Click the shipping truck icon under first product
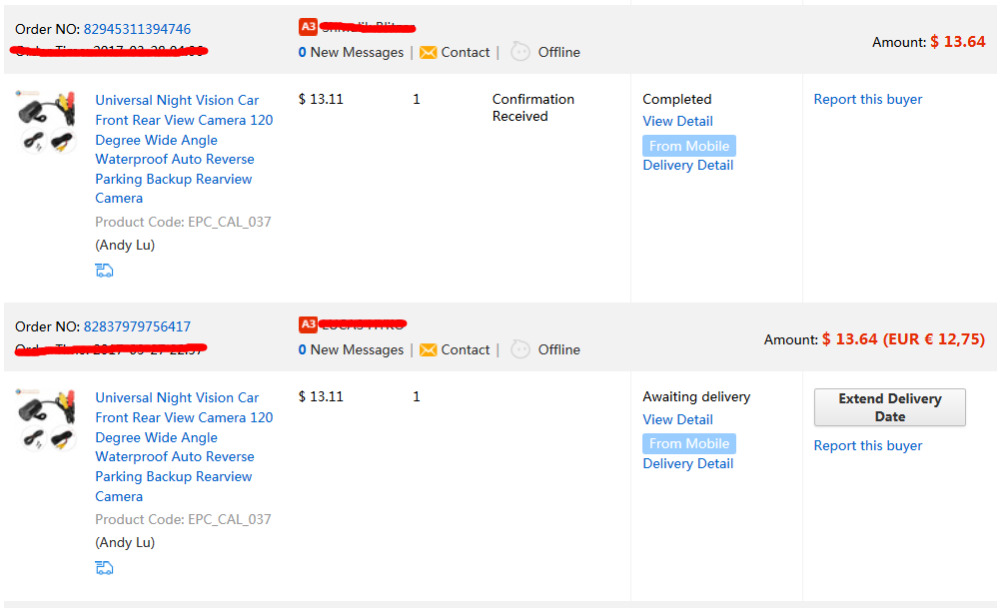 click(104, 270)
